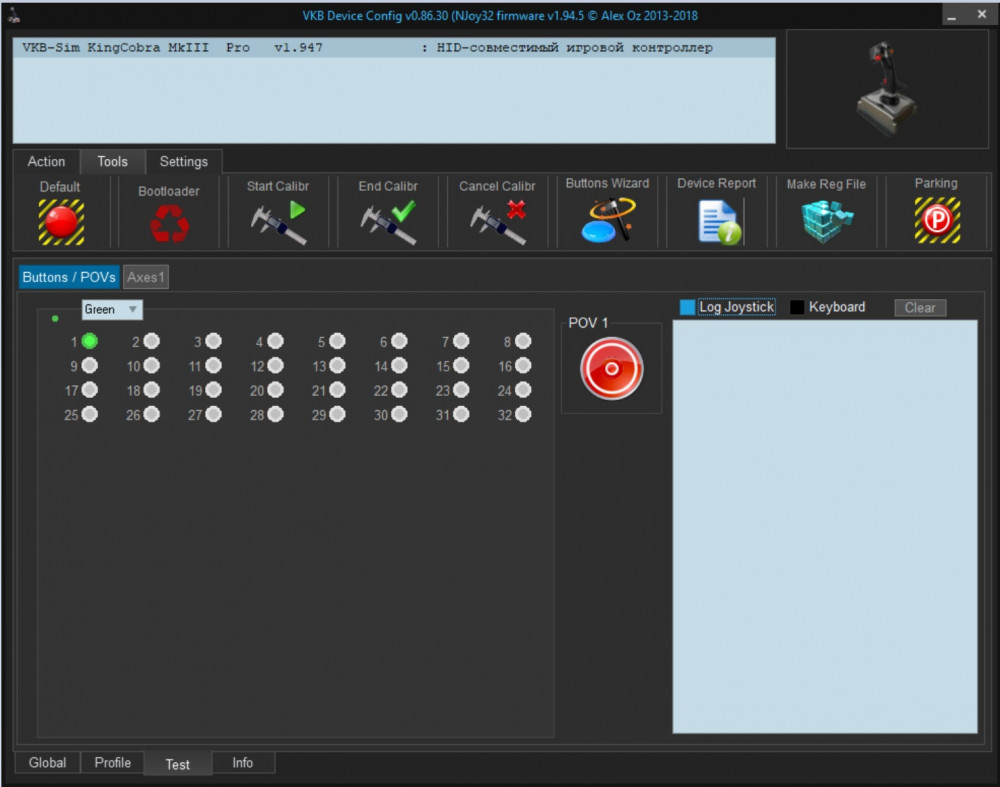Image resolution: width=1000 pixels, height=787 pixels.
Task: Click button 1 green indicator
Action: pos(89,341)
